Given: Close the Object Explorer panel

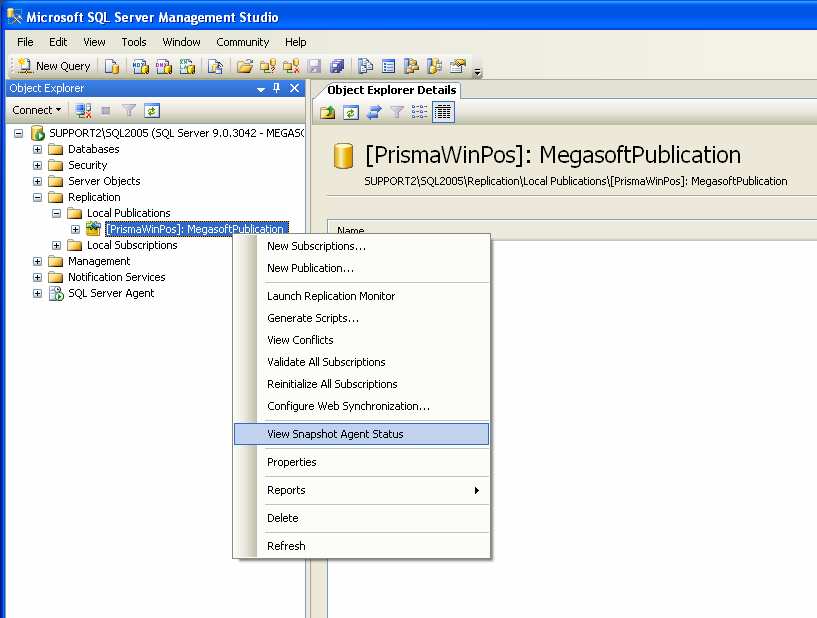Looking at the screenshot, I should [x=294, y=88].
